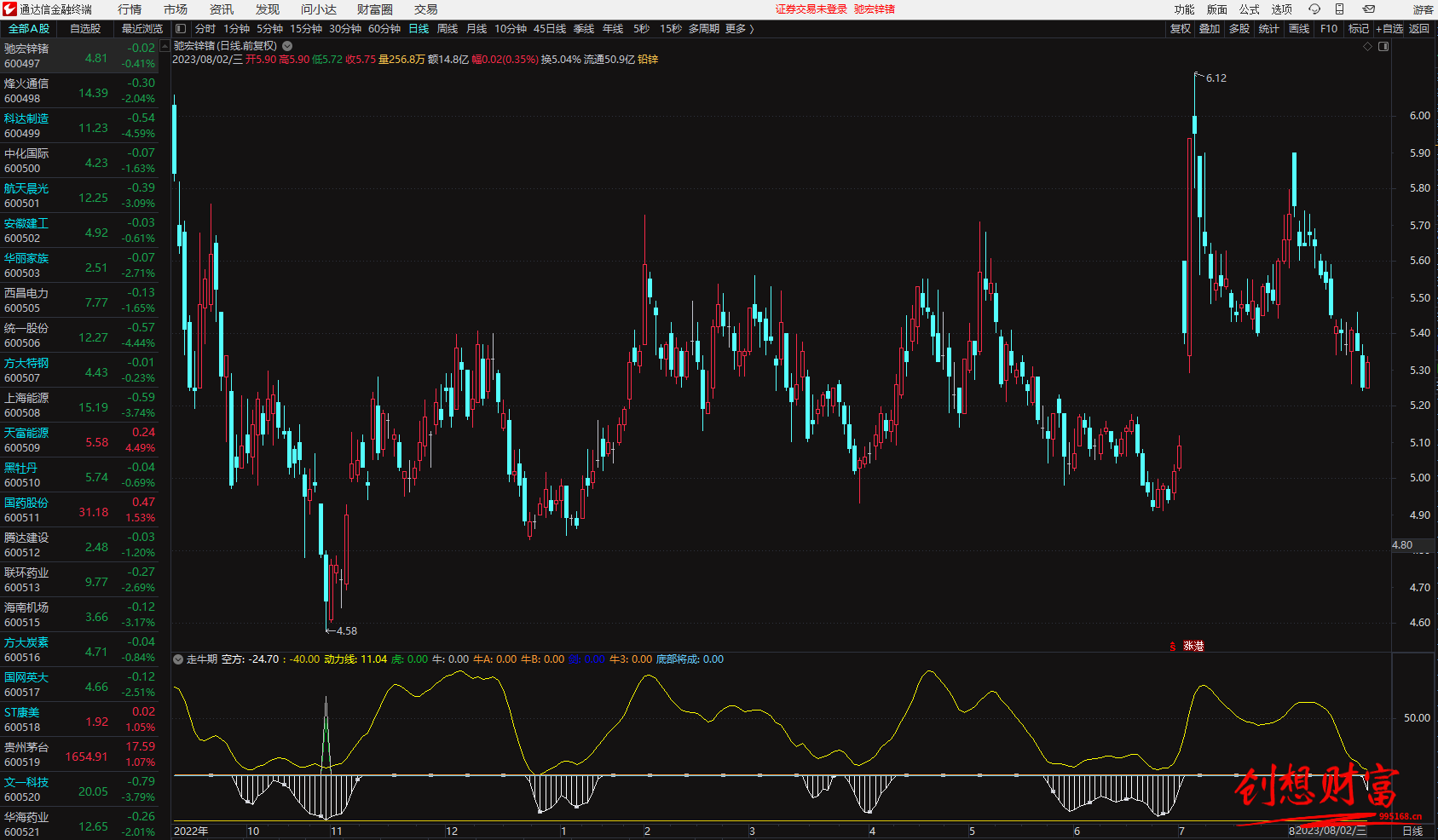
Task: Open the 选项 menu
Action: 1281,9
